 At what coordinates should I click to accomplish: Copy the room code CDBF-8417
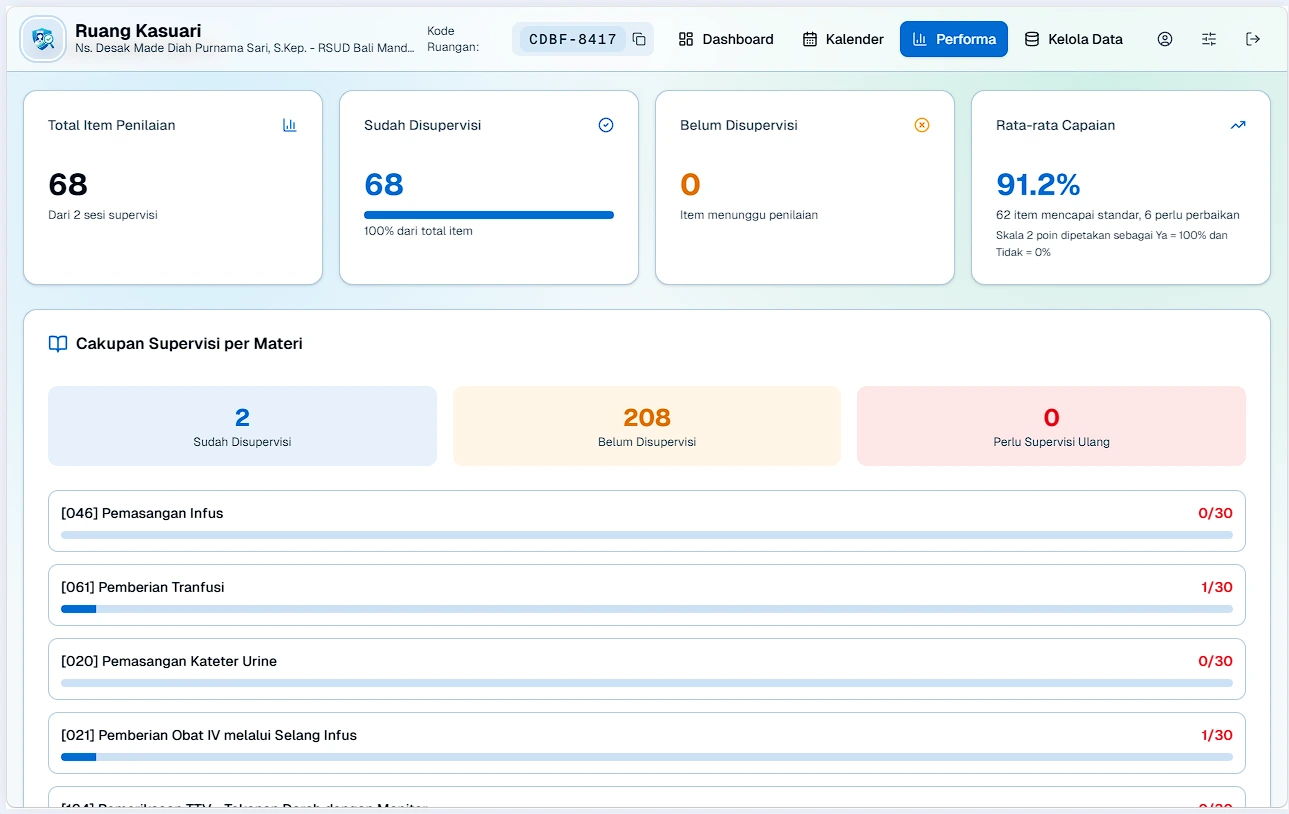639,39
